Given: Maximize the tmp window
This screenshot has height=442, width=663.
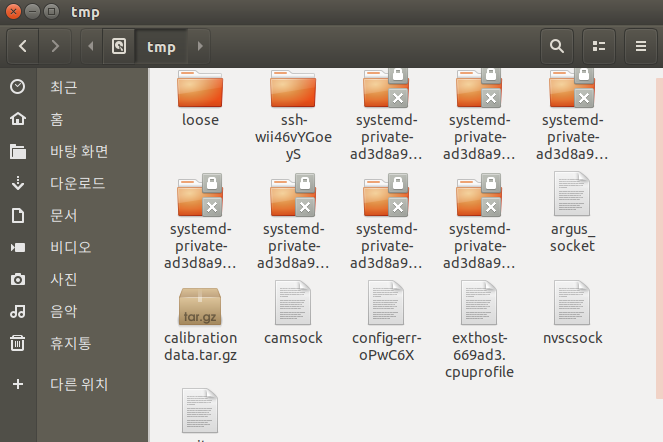Looking at the screenshot, I should click(52, 11).
